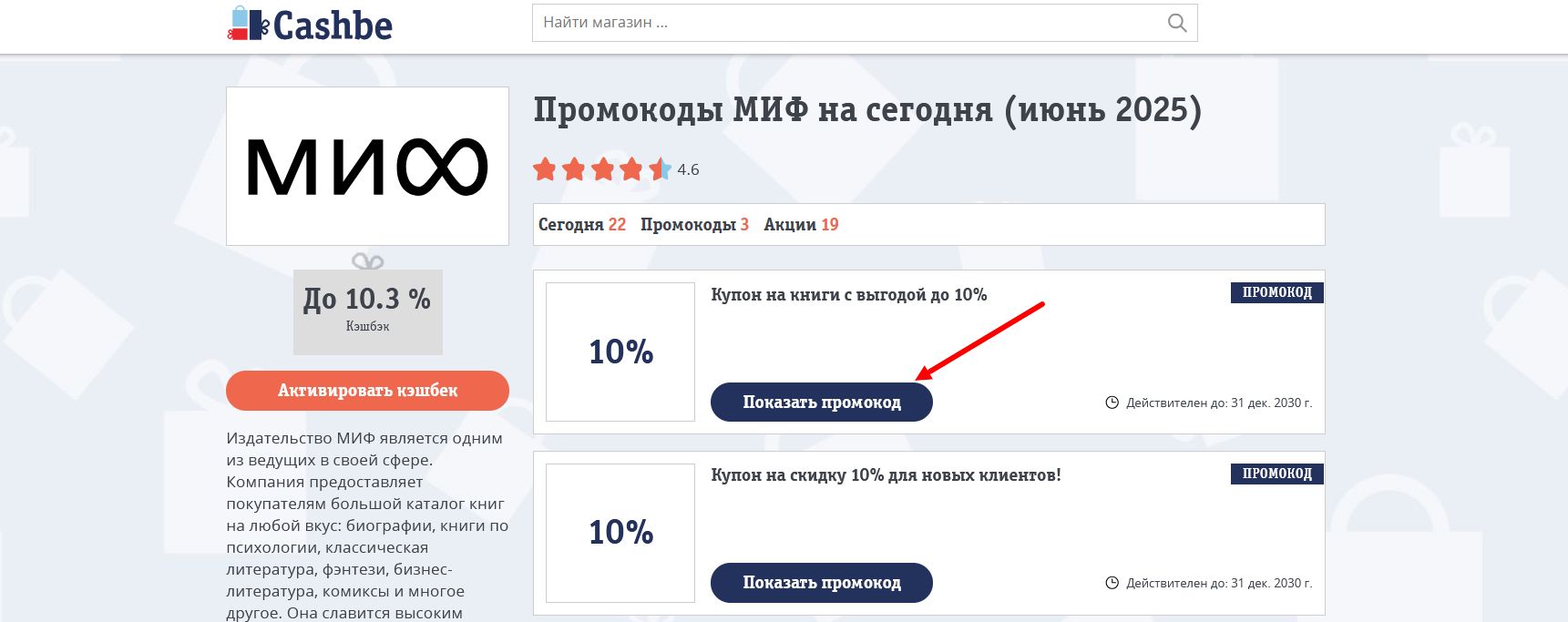The image size is (1568, 622).
Task: Show promo code for the new-clients coupon
Action: click(822, 582)
